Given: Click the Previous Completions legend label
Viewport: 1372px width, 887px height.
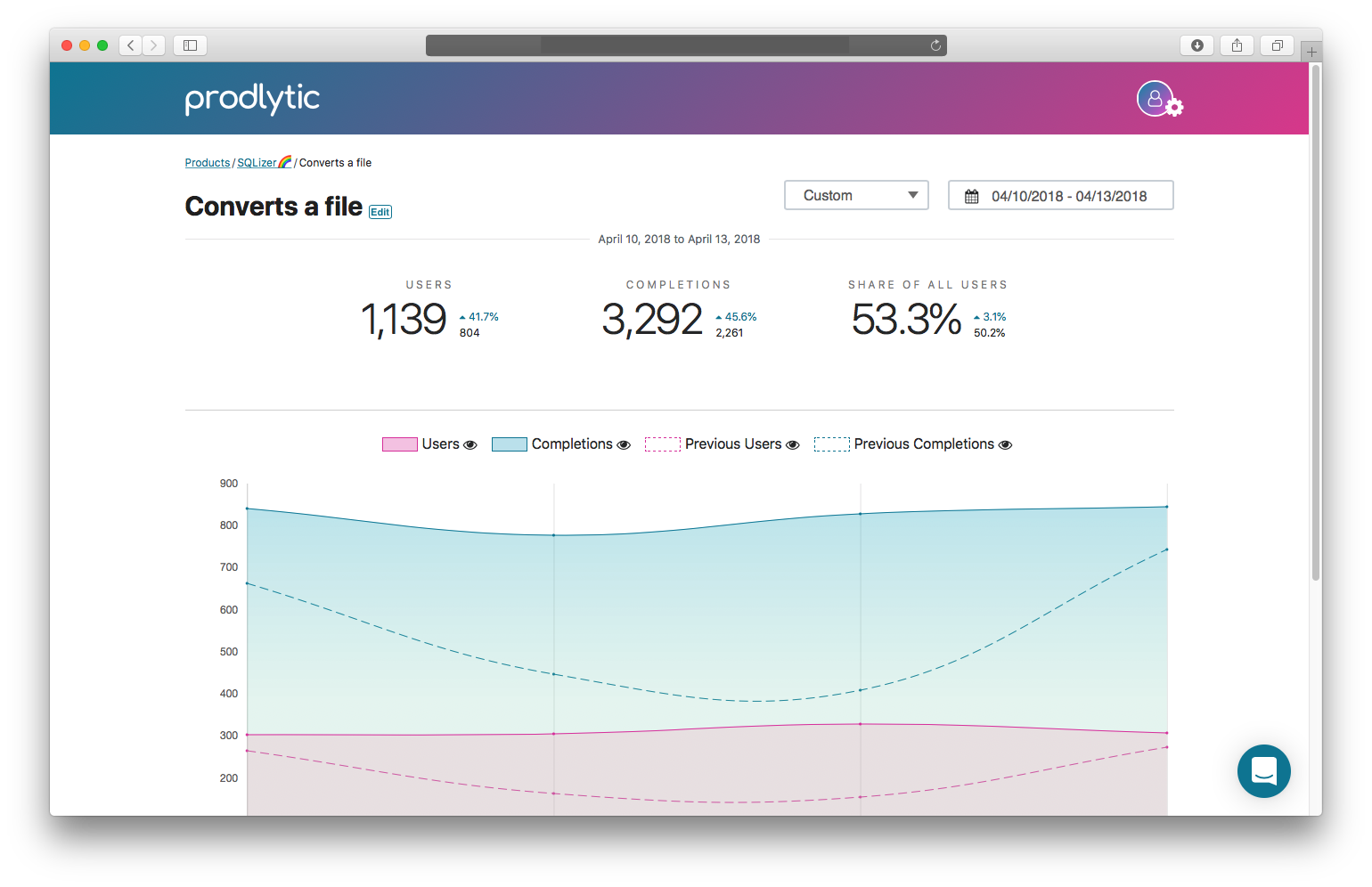Looking at the screenshot, I should click(x=924, y=444).
